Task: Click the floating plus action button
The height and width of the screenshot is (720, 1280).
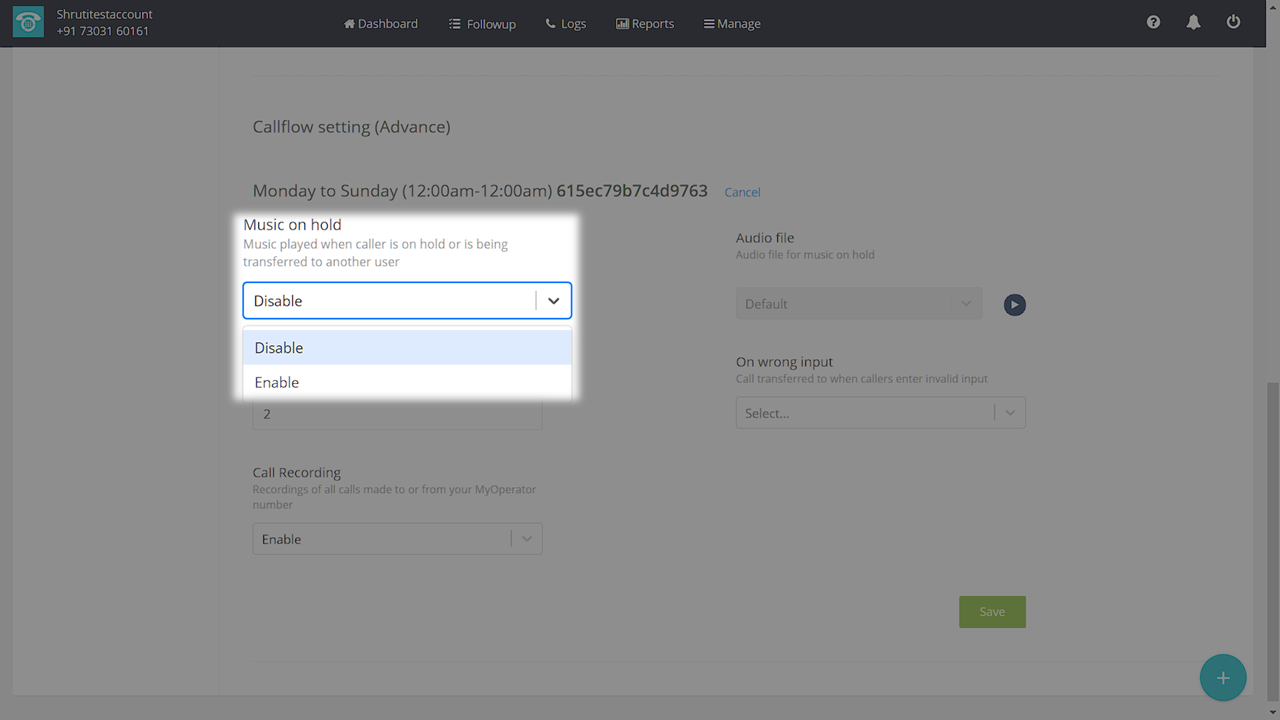Action: click(1222, 678)
